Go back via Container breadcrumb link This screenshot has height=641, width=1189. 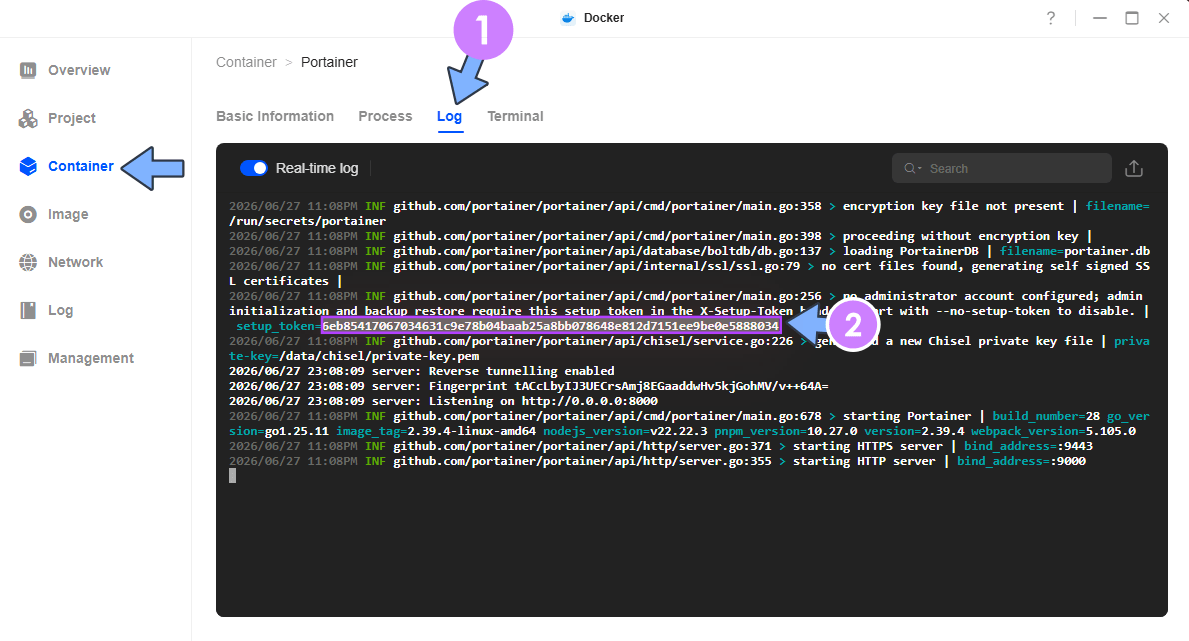pos(246,62)
